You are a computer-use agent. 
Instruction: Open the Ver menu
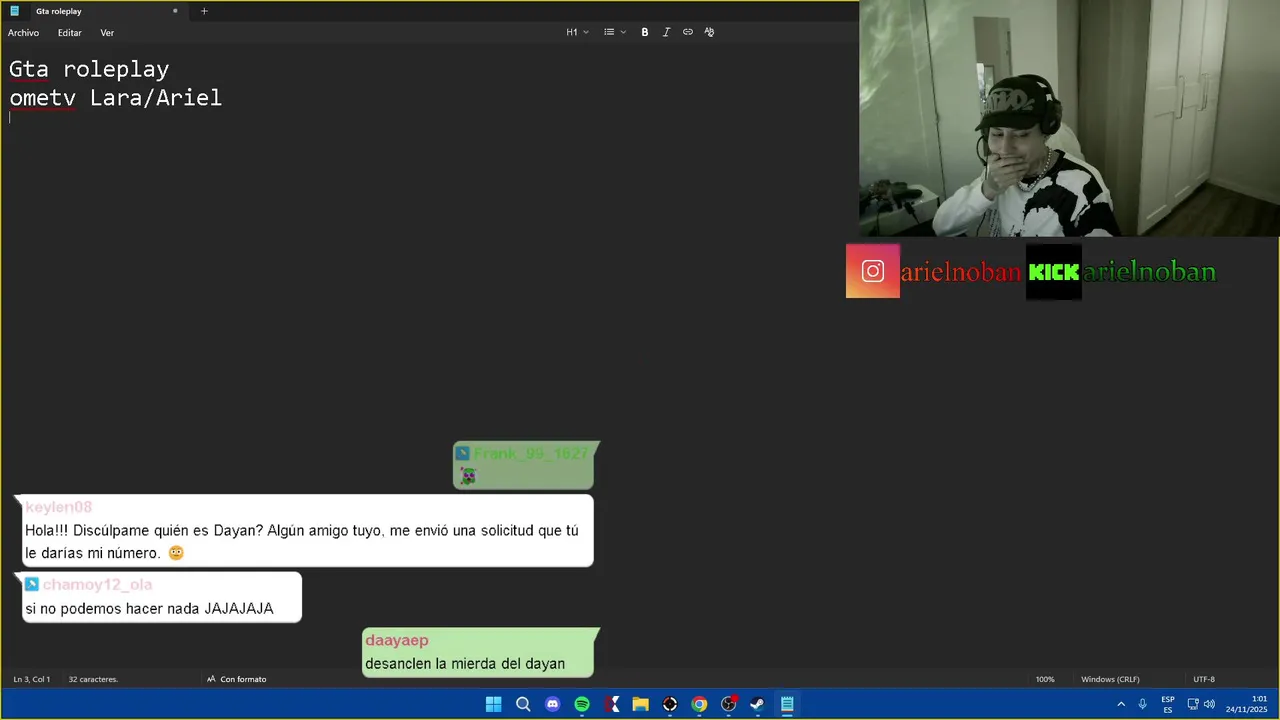point(107,33)
